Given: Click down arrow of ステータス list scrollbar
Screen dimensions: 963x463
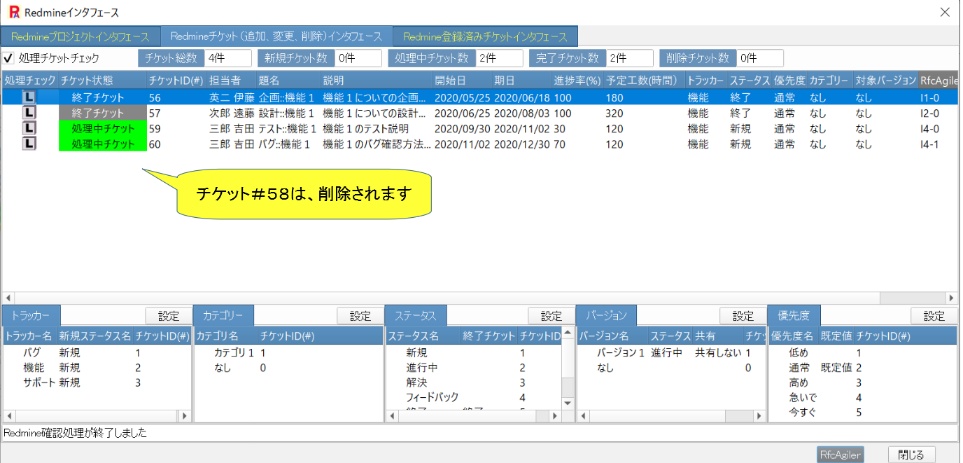Looking at the screenshot, I should click(x=567, y=403).
